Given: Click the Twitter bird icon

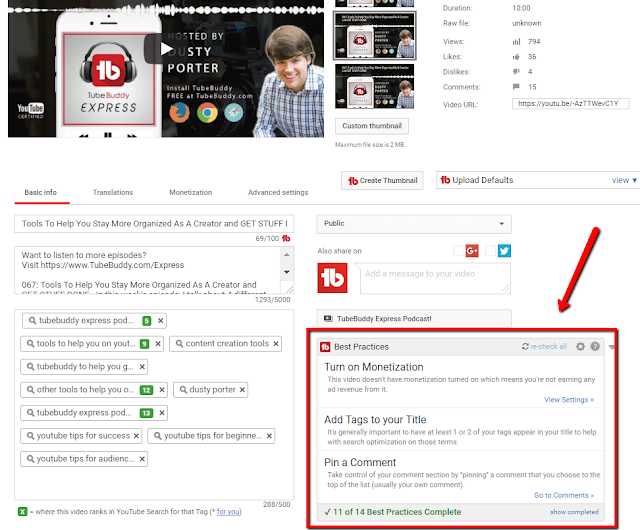Looking at the screenshot, I should click(x=504, y=250).
